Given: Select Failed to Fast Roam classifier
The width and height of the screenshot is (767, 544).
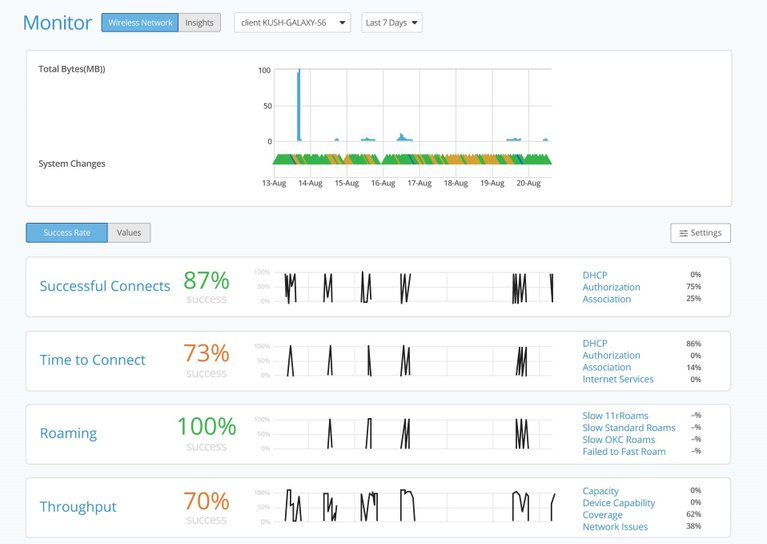Looking at the screenshot, I should pos(624,451).
